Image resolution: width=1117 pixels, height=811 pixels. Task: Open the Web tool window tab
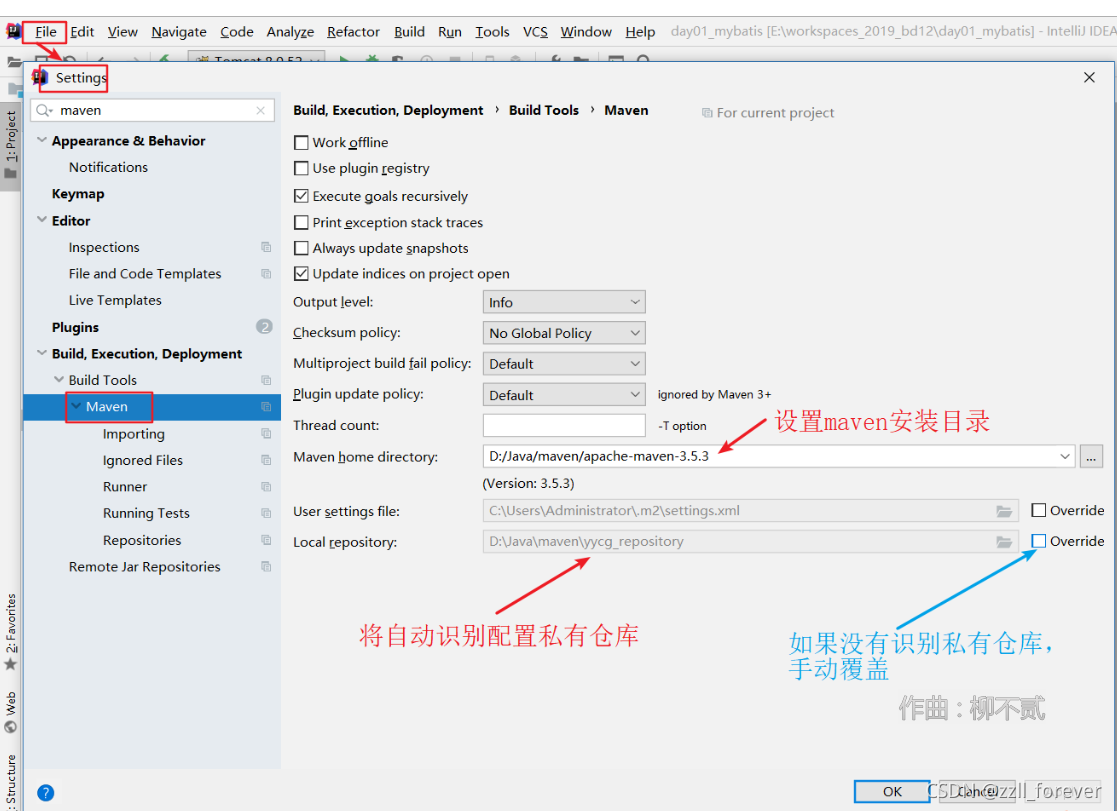pos(11,712)
